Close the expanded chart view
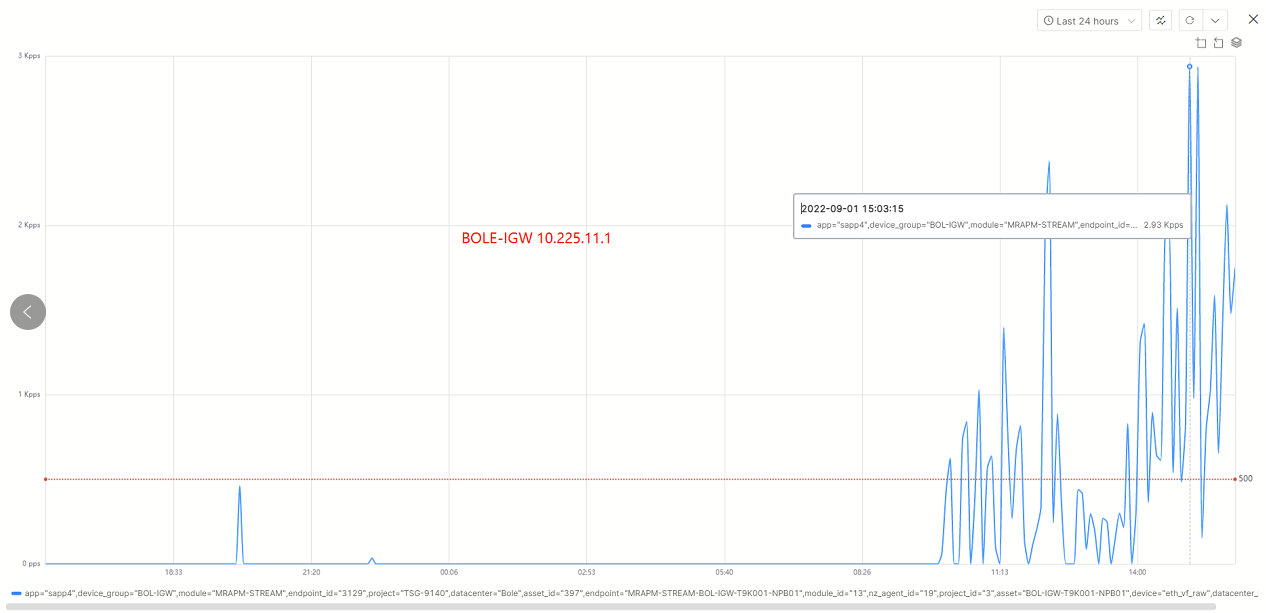 [1253, 19]
